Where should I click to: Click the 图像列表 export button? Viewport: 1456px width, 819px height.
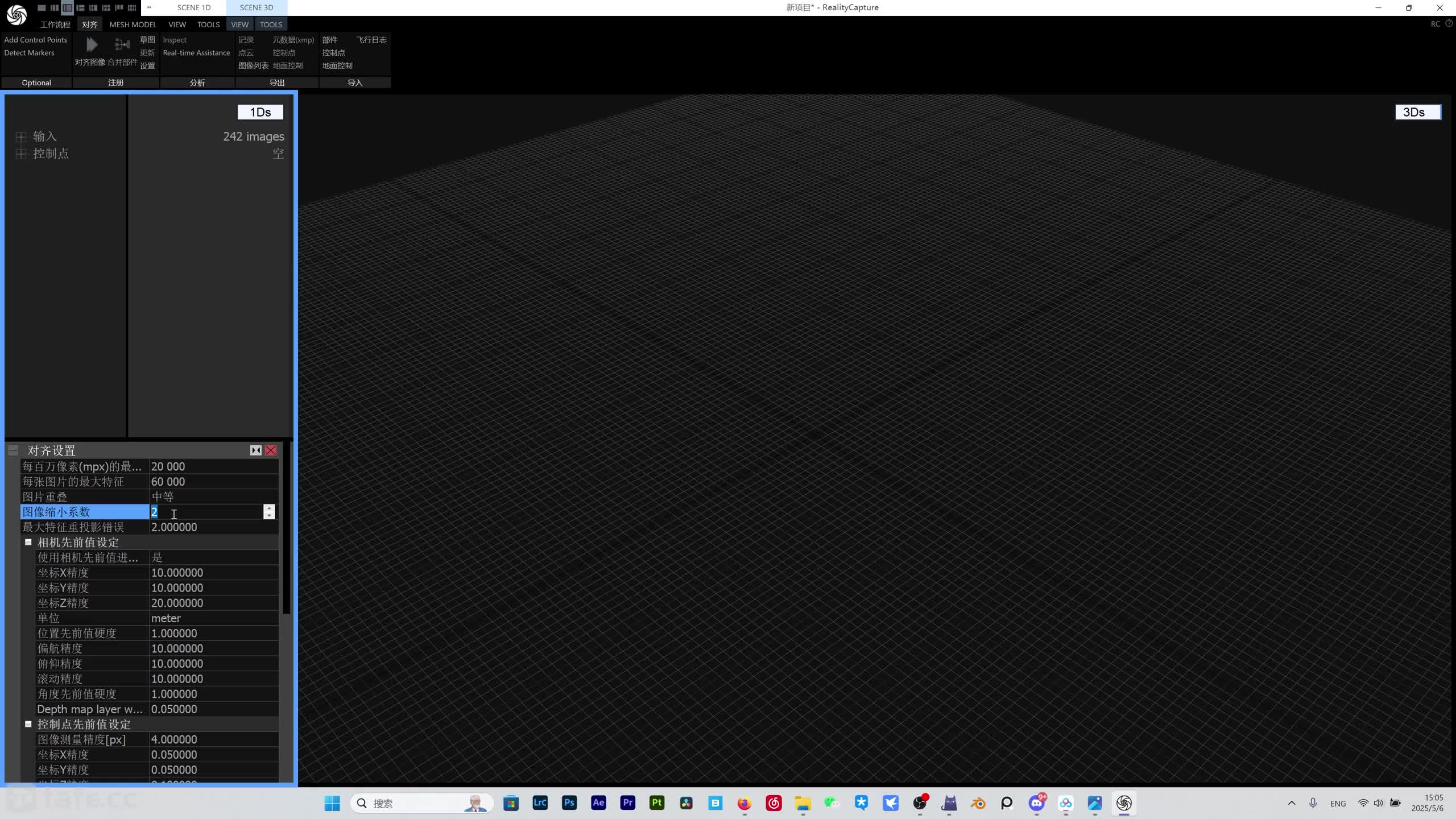coord(253,65)
